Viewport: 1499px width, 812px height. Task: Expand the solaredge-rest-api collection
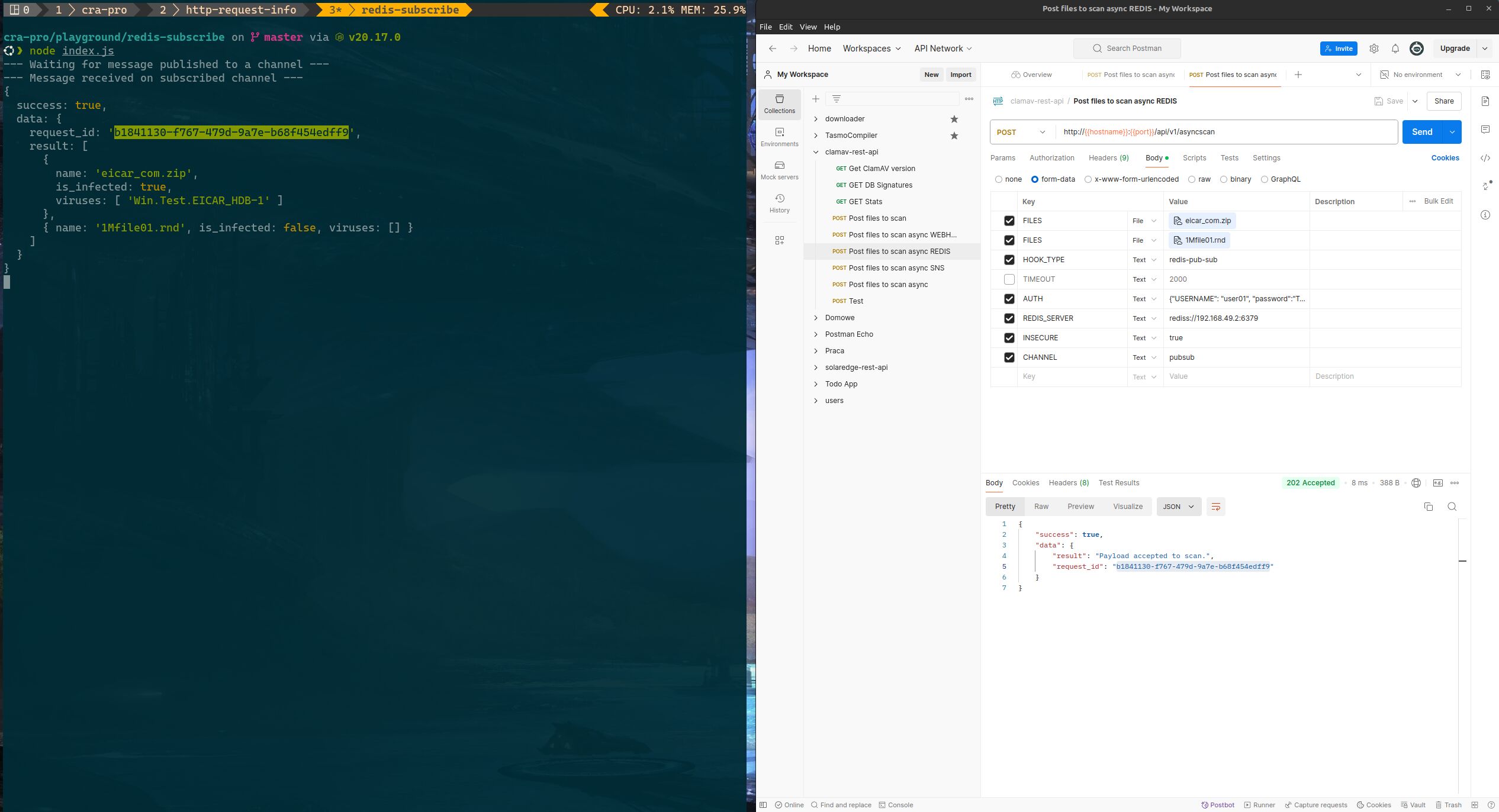815,368
